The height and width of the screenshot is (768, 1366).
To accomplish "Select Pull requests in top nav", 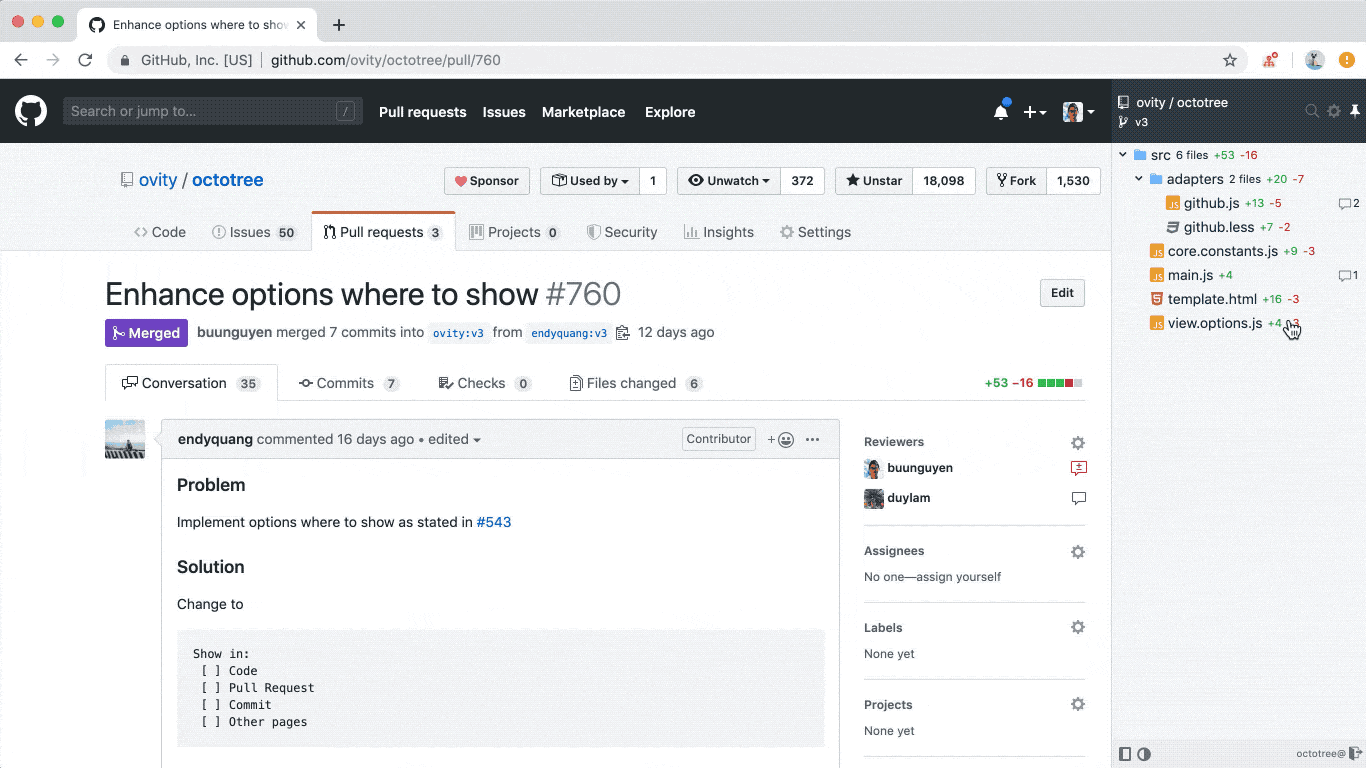I will click(422, 112).
